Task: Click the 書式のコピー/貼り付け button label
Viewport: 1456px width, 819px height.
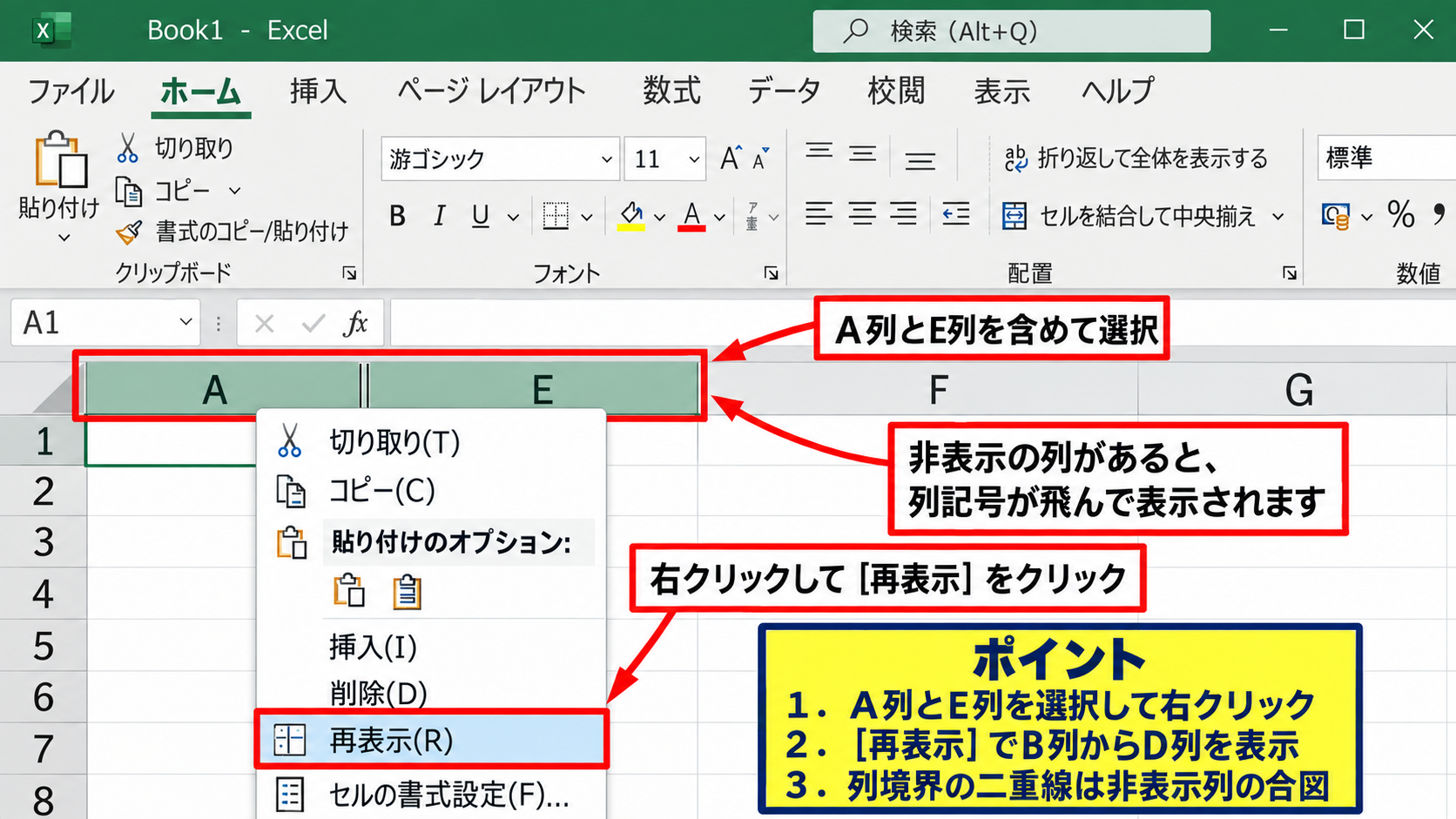Action: click(x=252, y=232)
